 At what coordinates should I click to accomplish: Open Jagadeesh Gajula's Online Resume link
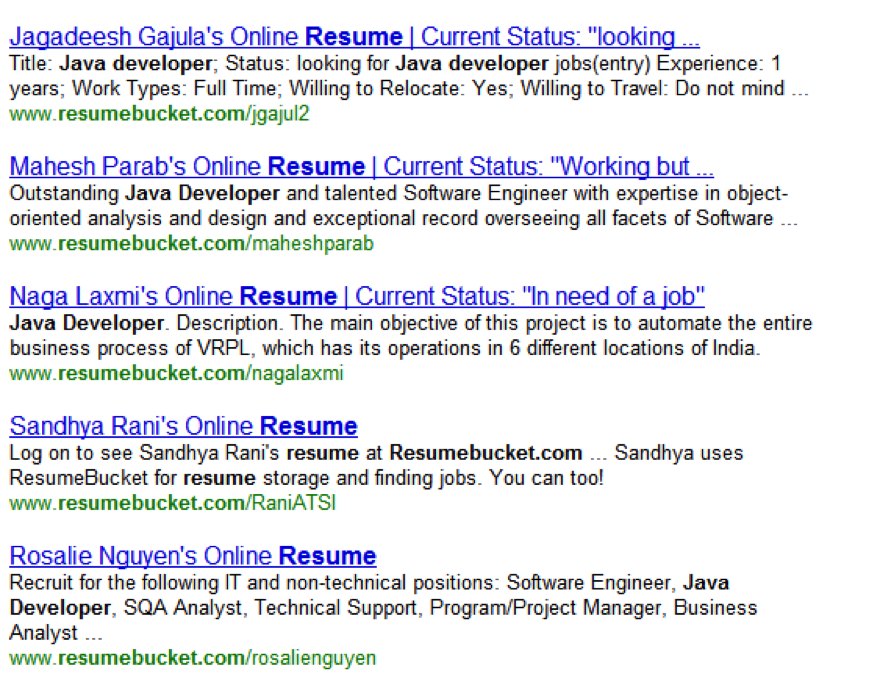click(x=354, y=37)
